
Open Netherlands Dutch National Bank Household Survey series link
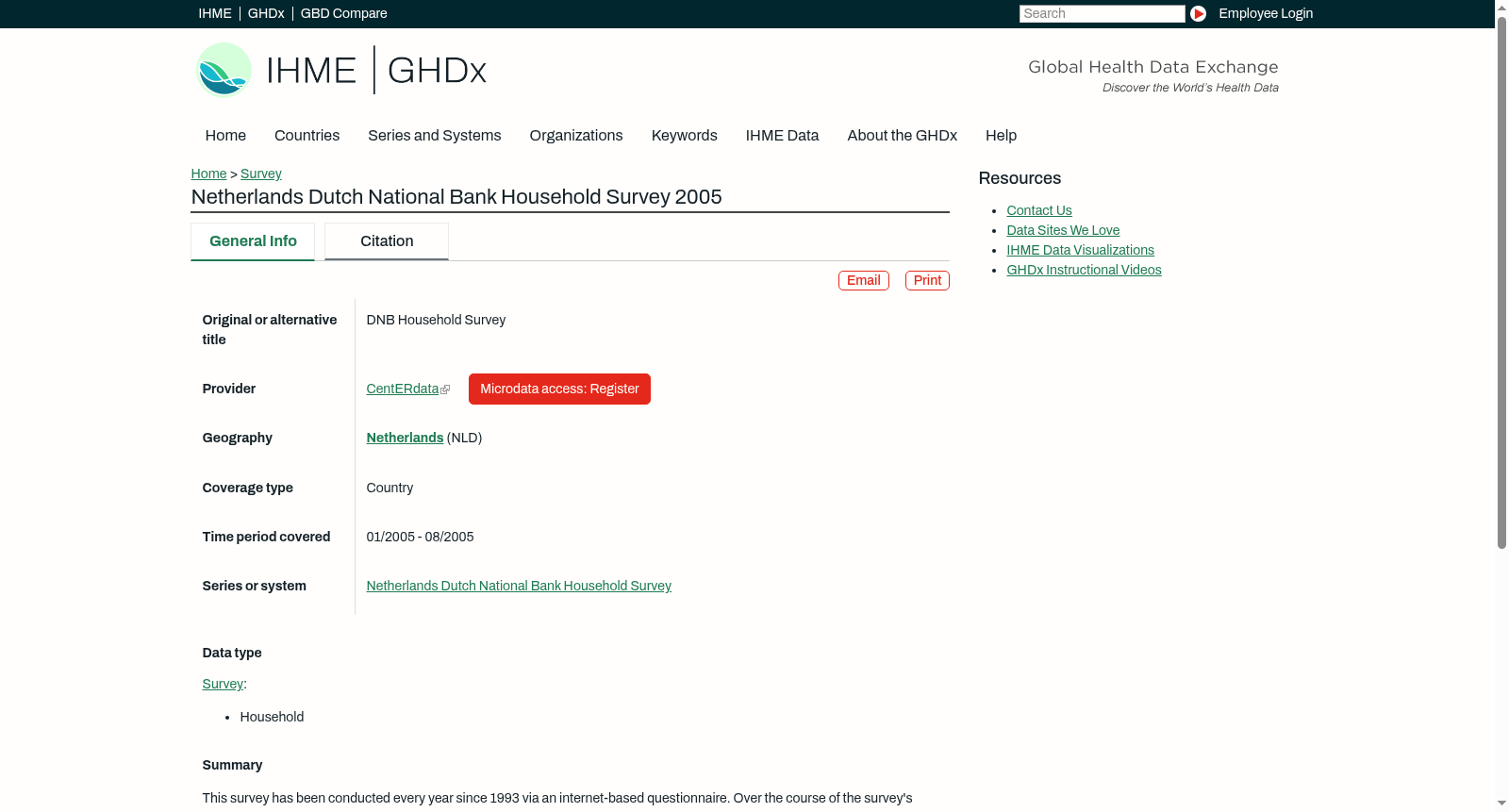click(519, 586)
